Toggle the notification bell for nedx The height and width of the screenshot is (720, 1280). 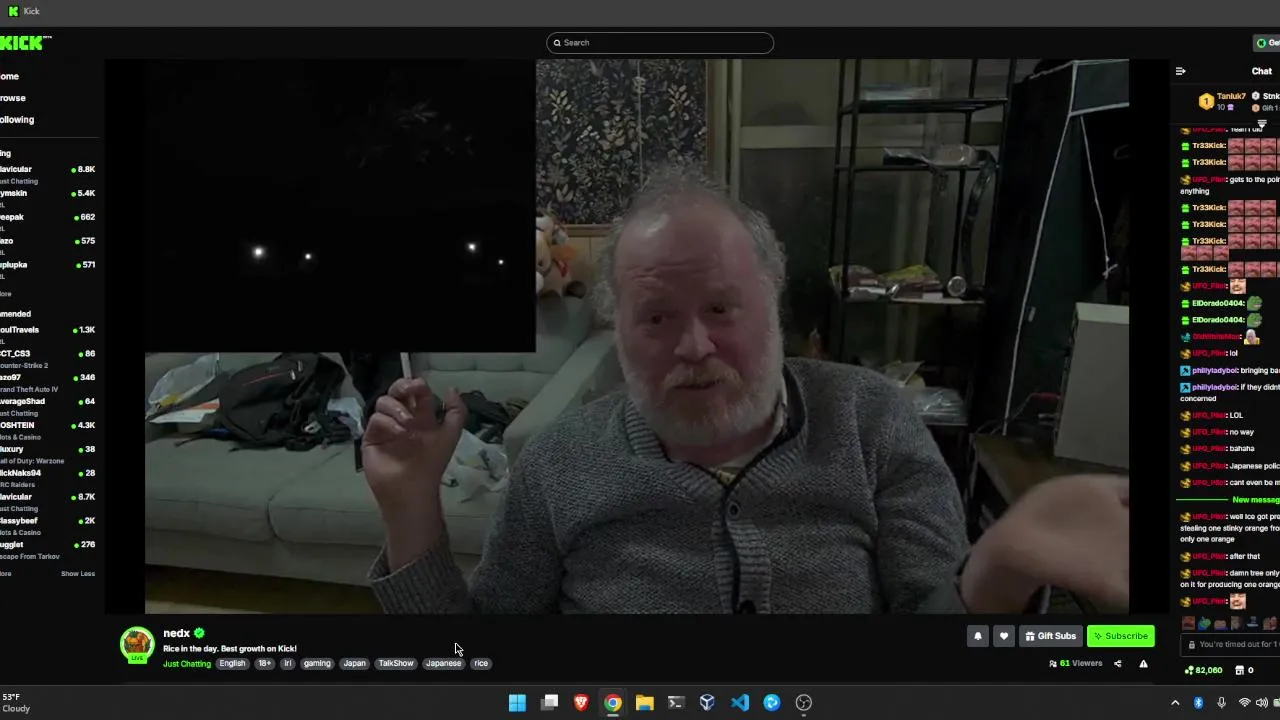point(978,636)
